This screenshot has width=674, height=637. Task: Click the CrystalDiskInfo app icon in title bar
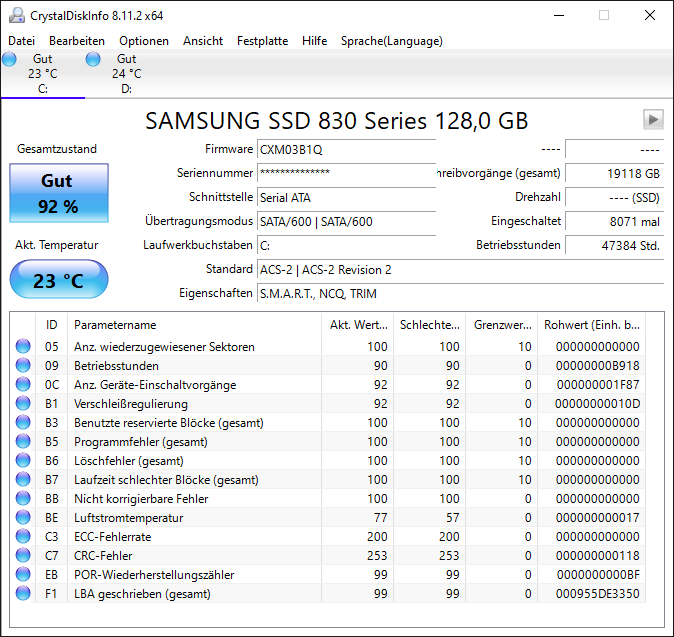[17, 15]
